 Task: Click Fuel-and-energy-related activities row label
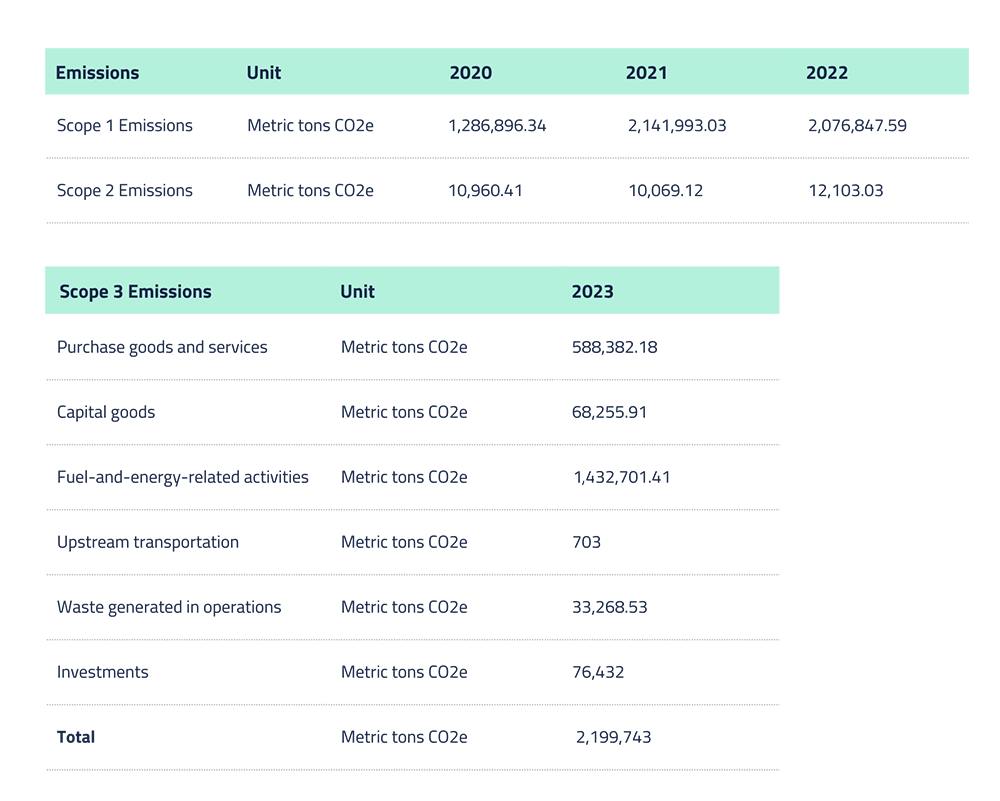pyautogui.click(x=182, y=478)
